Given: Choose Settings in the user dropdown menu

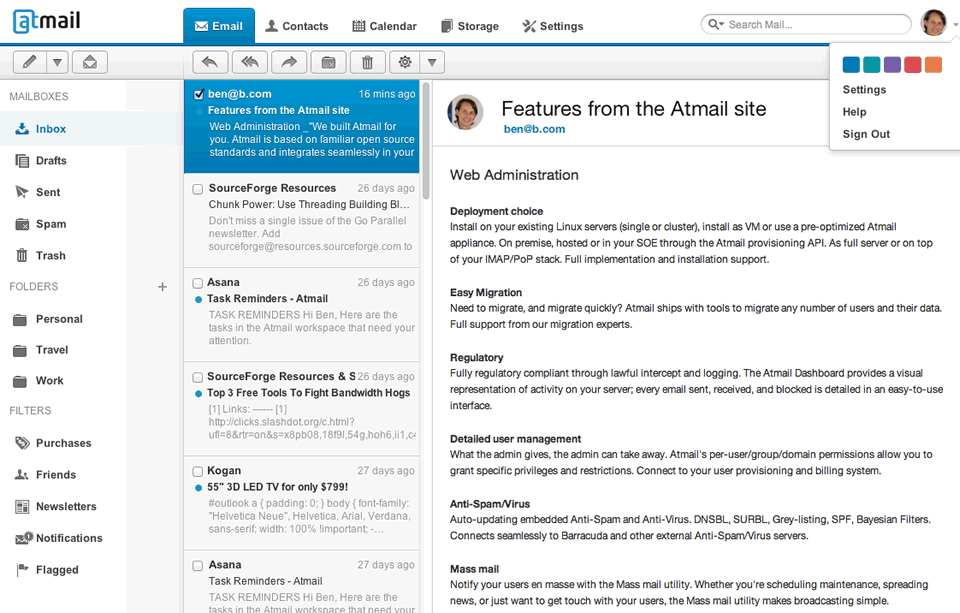Looking at the screenshot, I should pos(864,89).
